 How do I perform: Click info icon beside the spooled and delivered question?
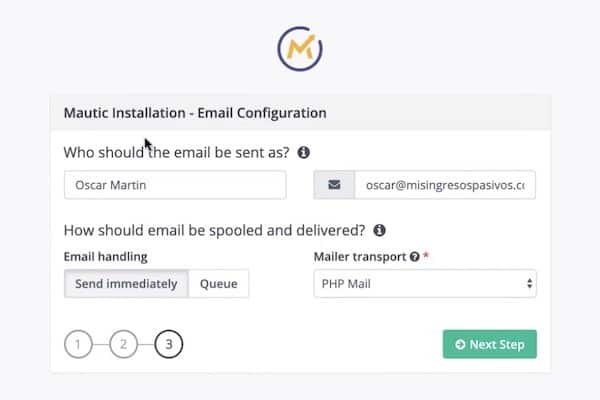[x=380, y=230]
